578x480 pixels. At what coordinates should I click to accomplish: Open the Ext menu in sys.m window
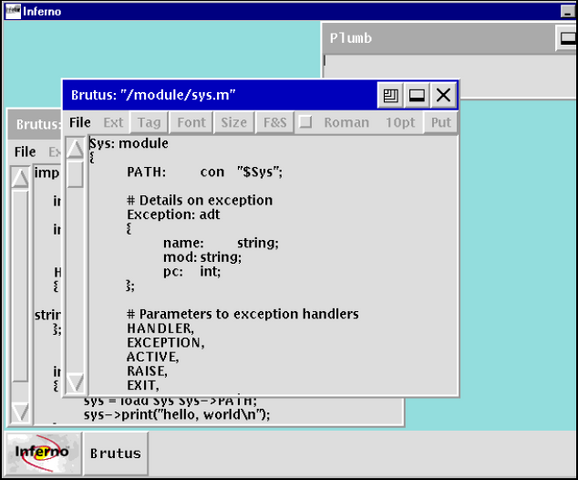(x=113, y=122)
